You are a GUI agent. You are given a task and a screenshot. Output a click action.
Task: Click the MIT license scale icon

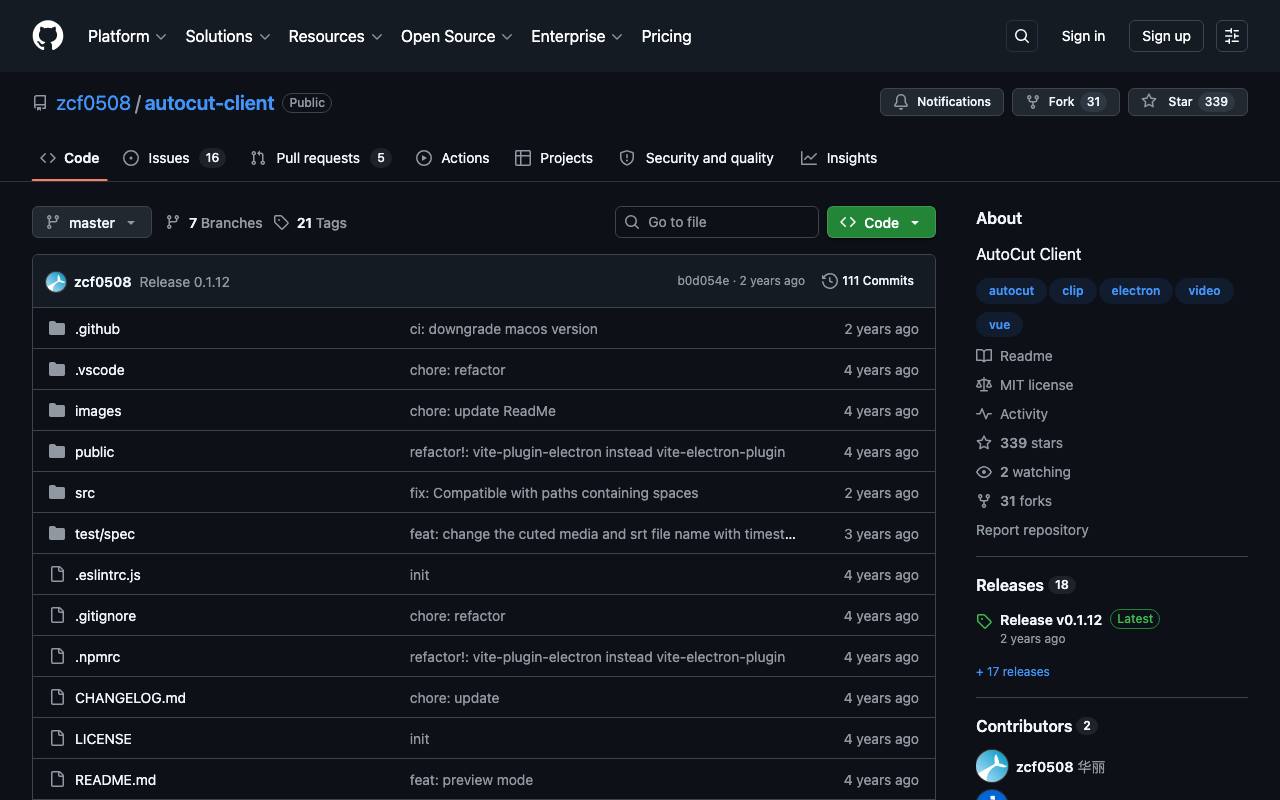[984, 385]
